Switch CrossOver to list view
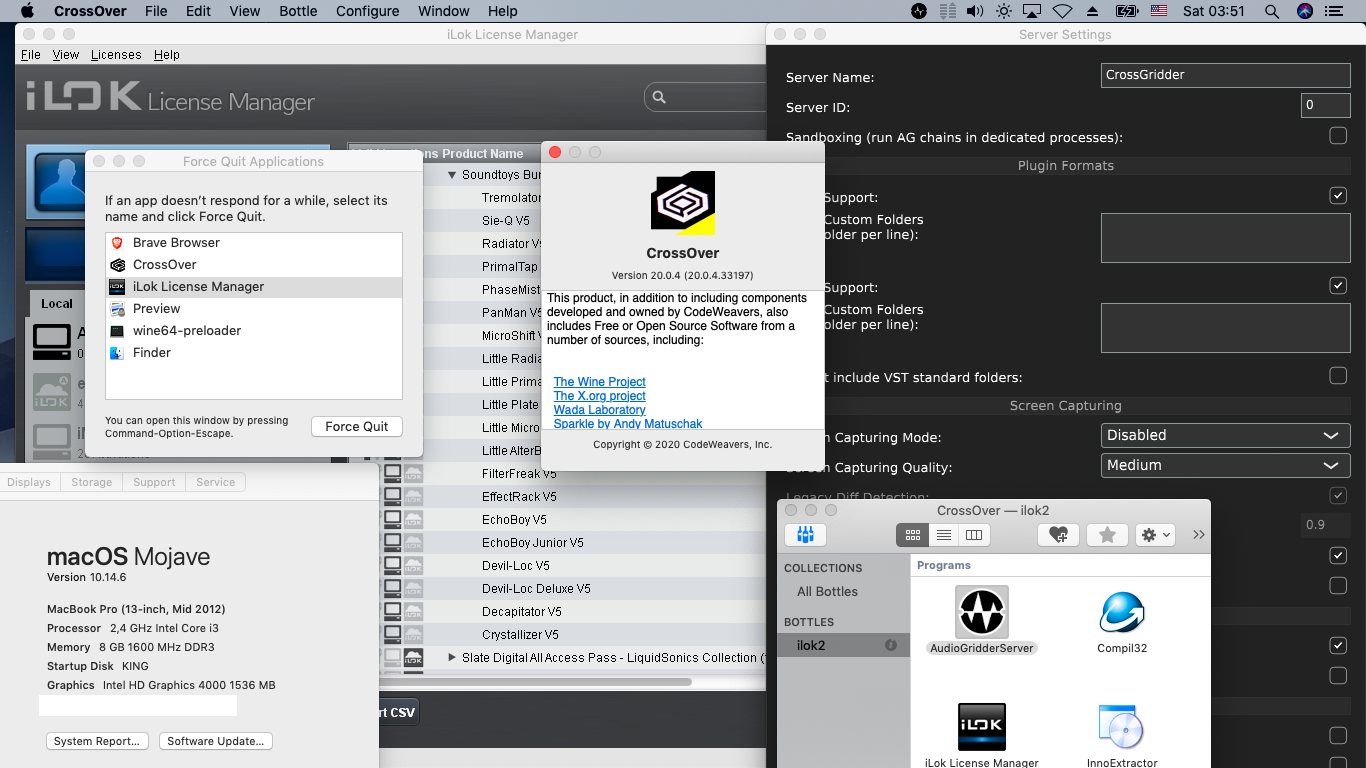The image size is (1366, 768). pyautogui.click(x=943, y=535)
